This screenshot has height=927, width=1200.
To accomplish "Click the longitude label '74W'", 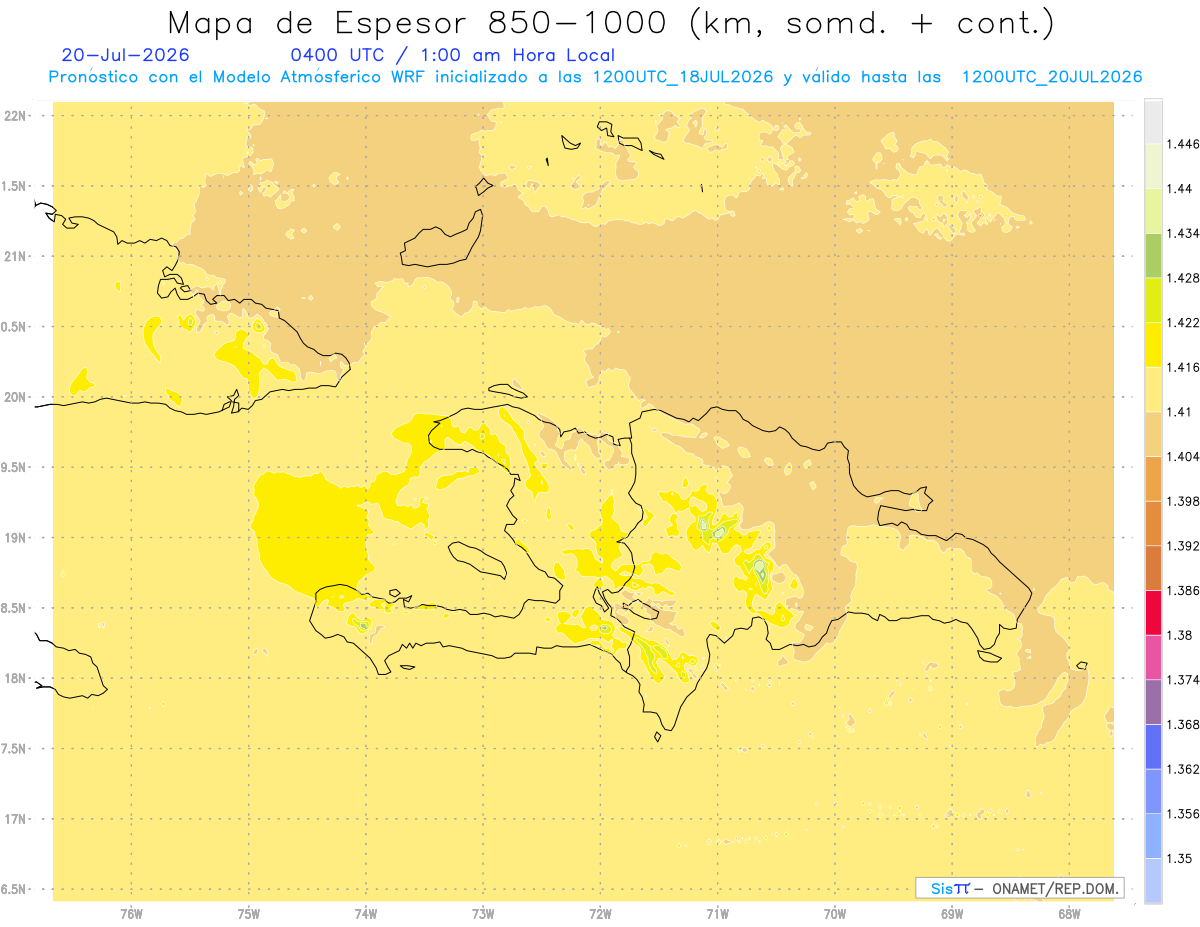I will coord(366,914).
